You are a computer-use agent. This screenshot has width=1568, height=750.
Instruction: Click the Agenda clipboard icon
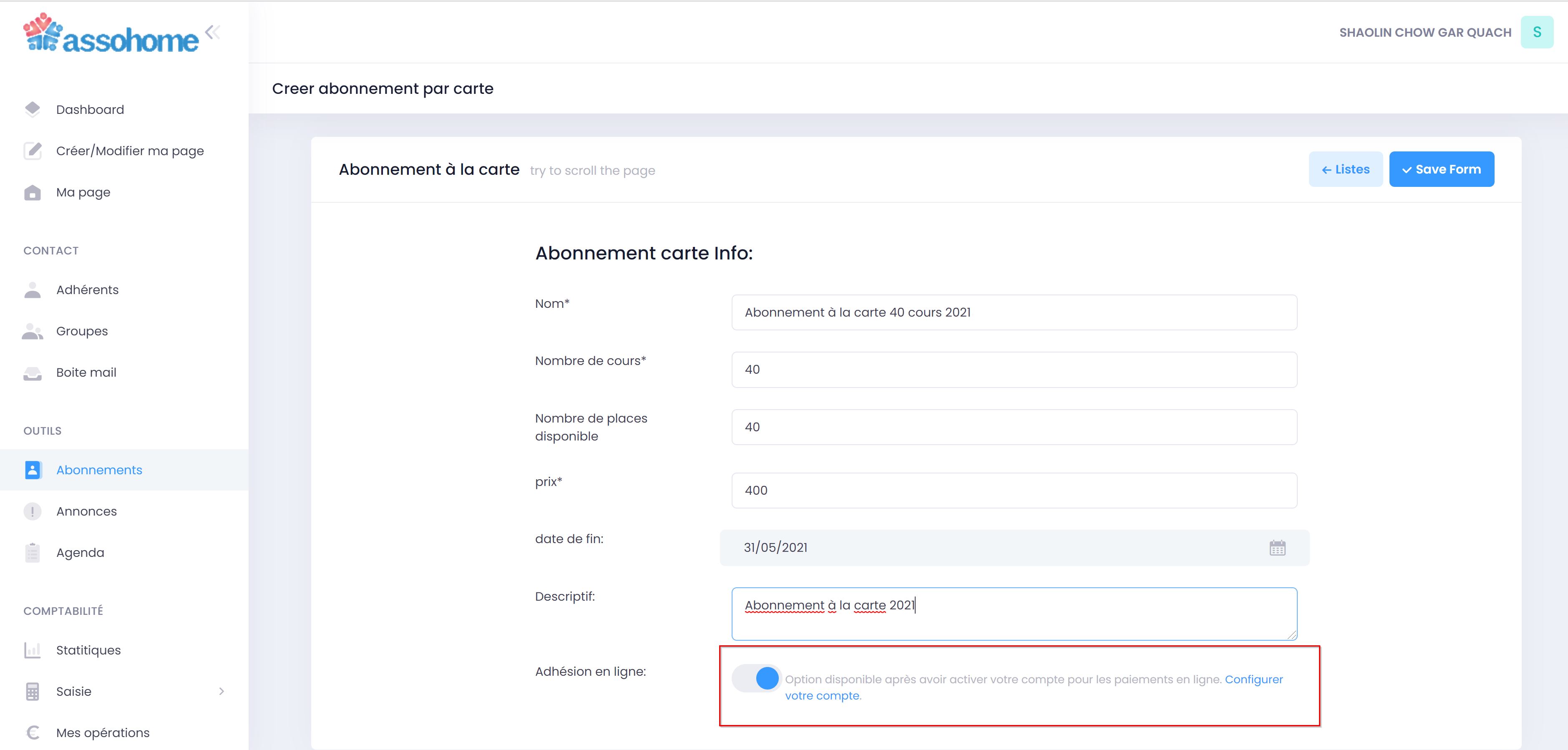[32, 553]
